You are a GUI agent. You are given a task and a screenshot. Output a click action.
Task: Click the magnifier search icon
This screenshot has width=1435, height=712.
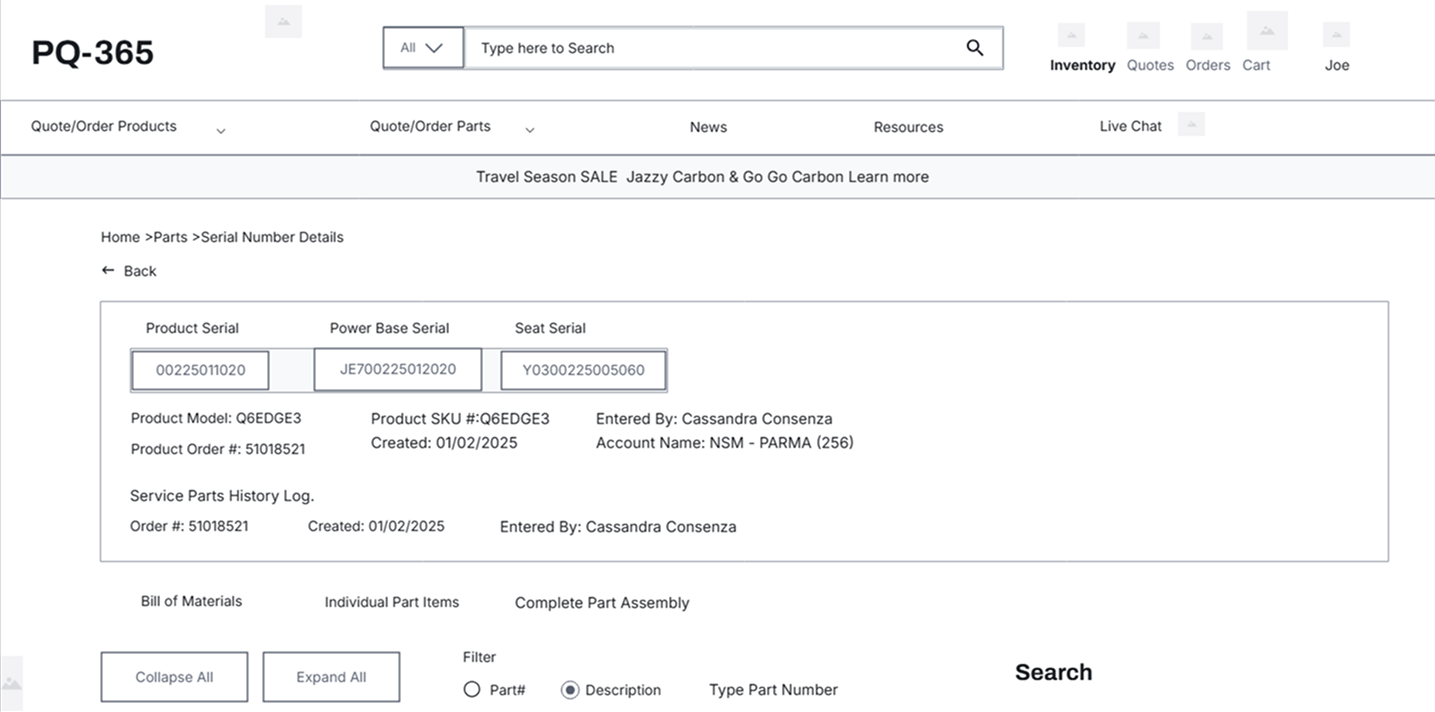tap(975, 48)
